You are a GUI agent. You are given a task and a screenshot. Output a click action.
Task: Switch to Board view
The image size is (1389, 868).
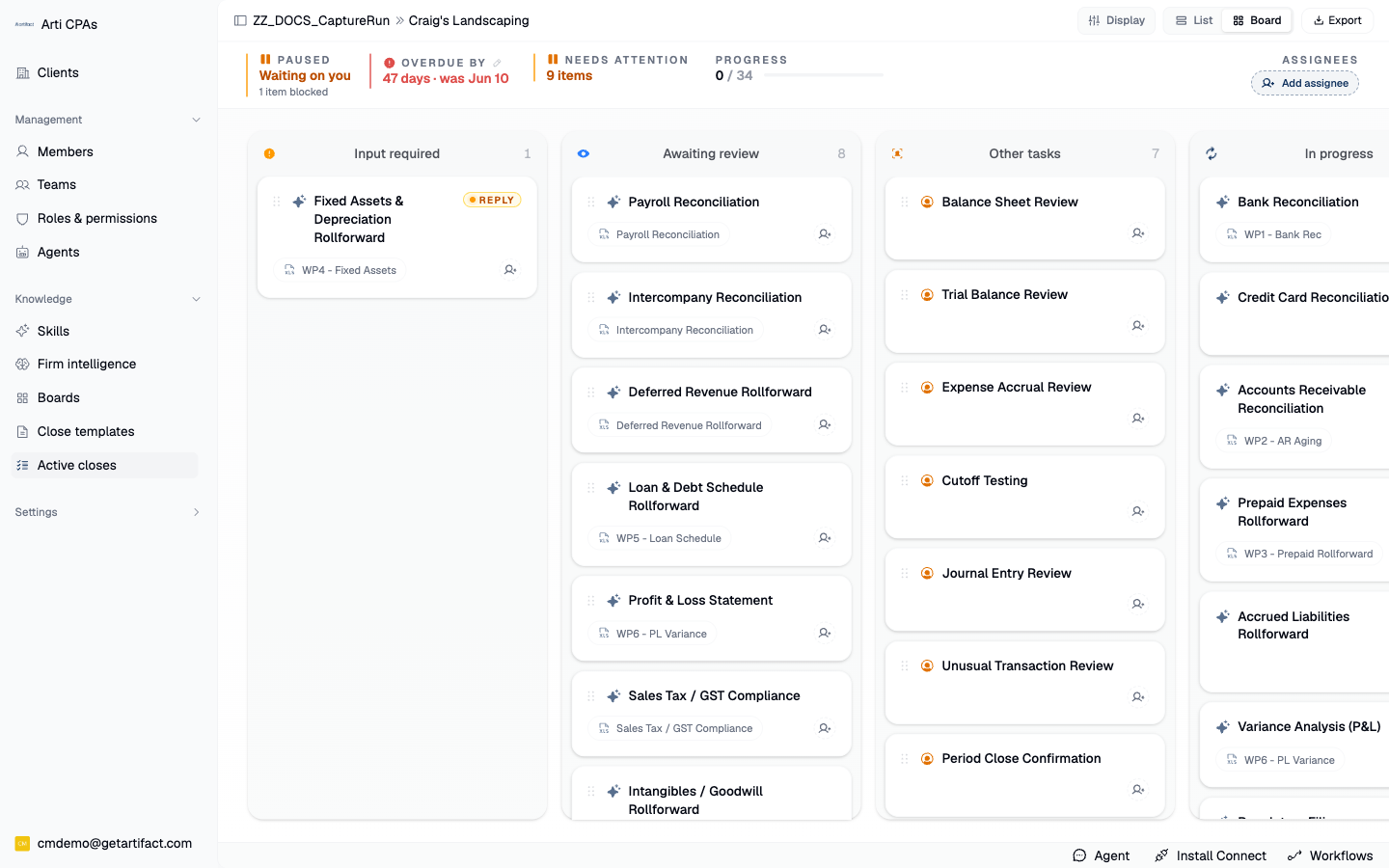click(x=1257, y=20)
